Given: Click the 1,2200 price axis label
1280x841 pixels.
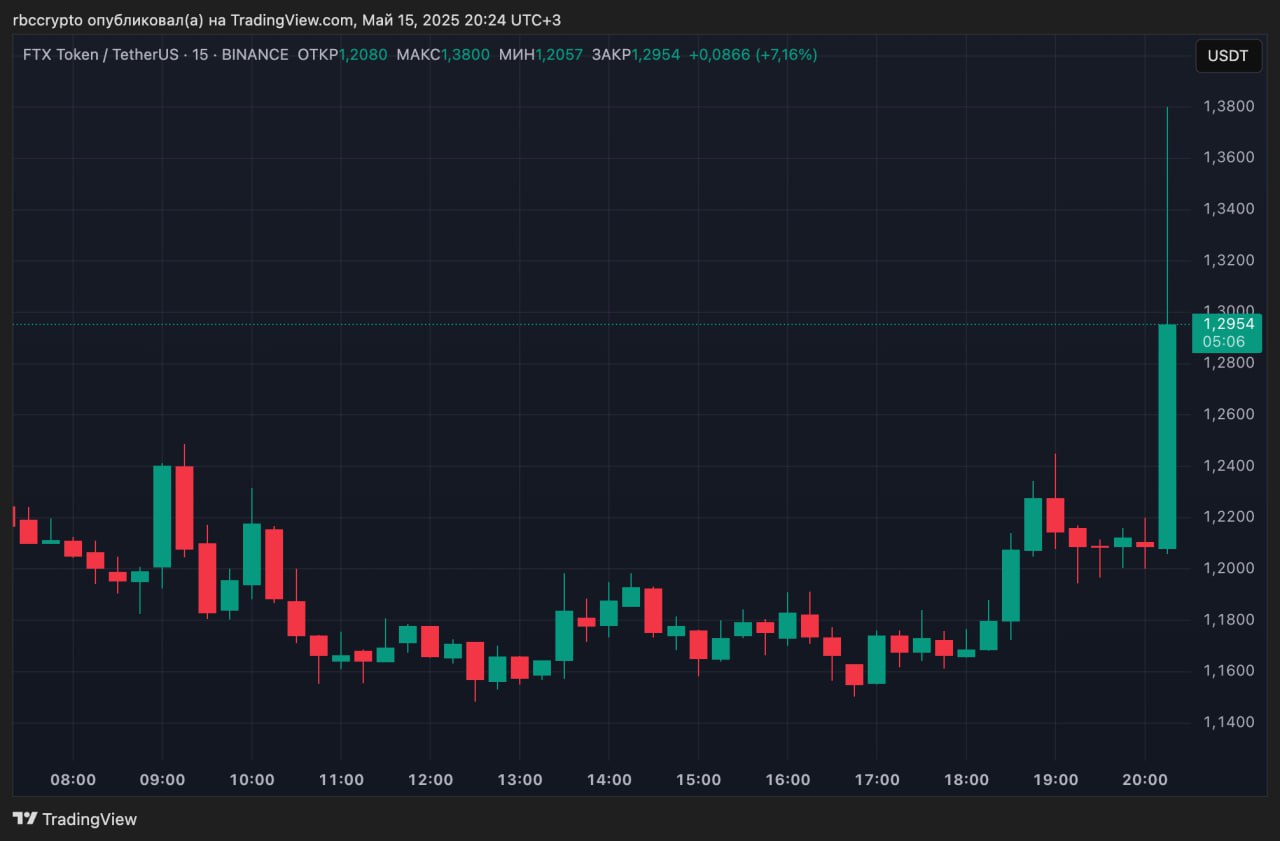Looking at the screenshot, I should point(1228,516).
